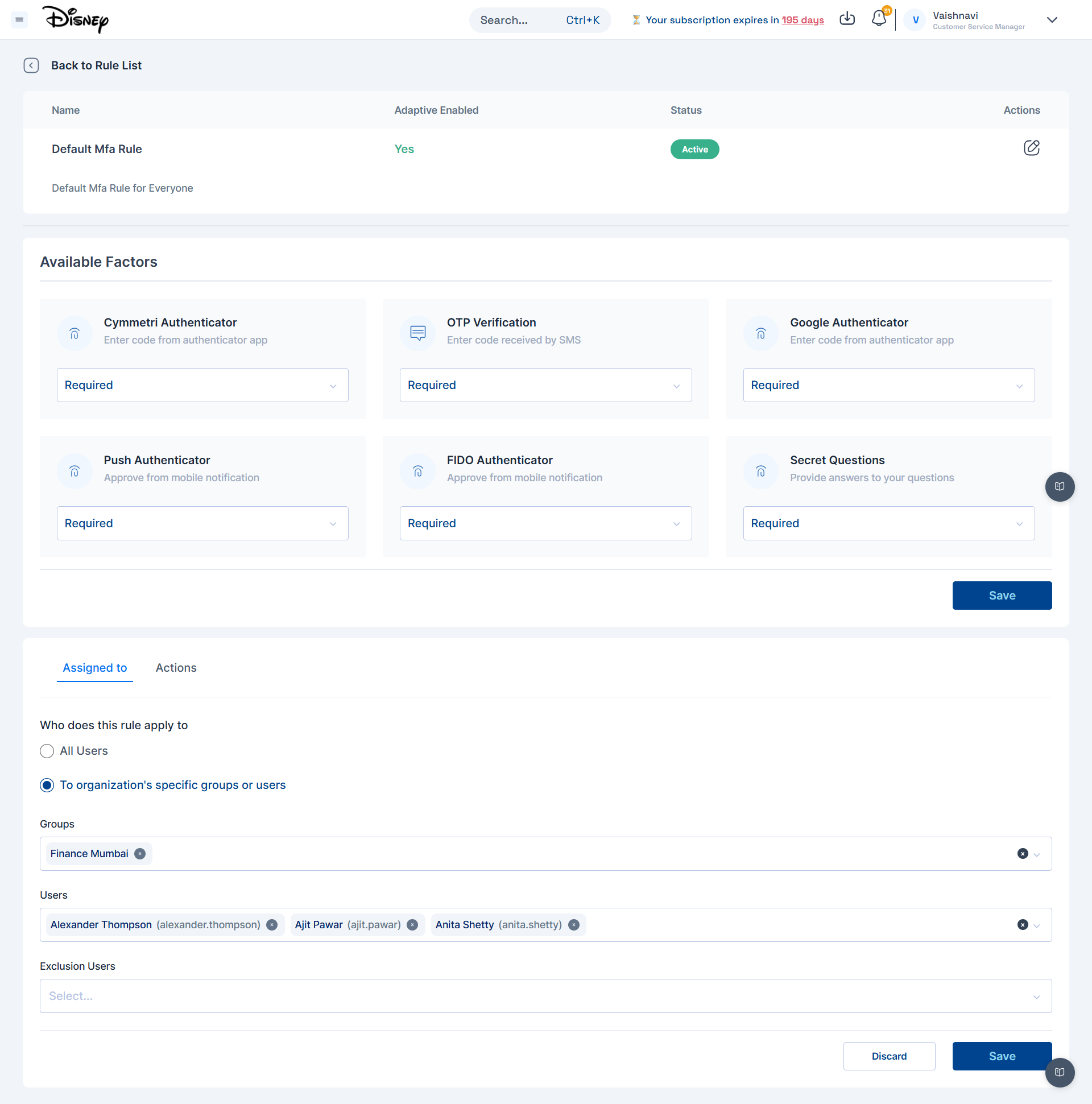Open the notifications bell
Image resolution: width=1092 pixels, height=1104 pixels.
click(x=879, y=19)
